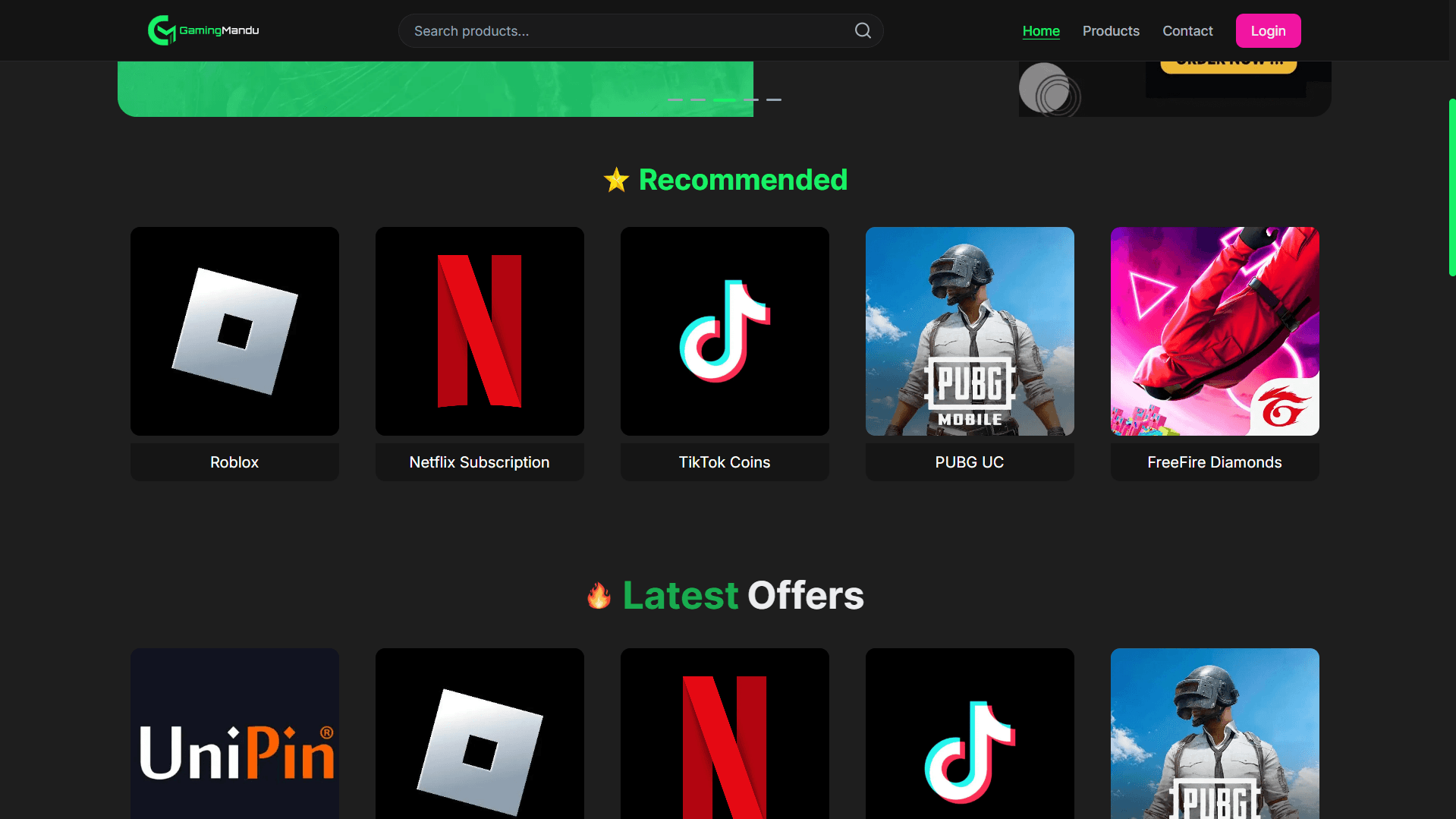This screenshot has width=1456, height=819.
Task: Open the UniPin card in Latest Offers
Action: click(234, 733)
